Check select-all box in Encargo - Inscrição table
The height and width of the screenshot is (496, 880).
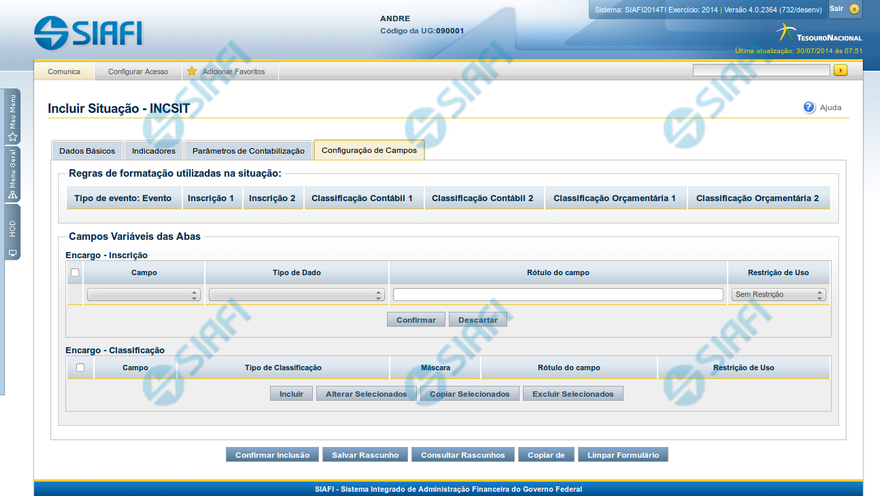coord(75,272)
